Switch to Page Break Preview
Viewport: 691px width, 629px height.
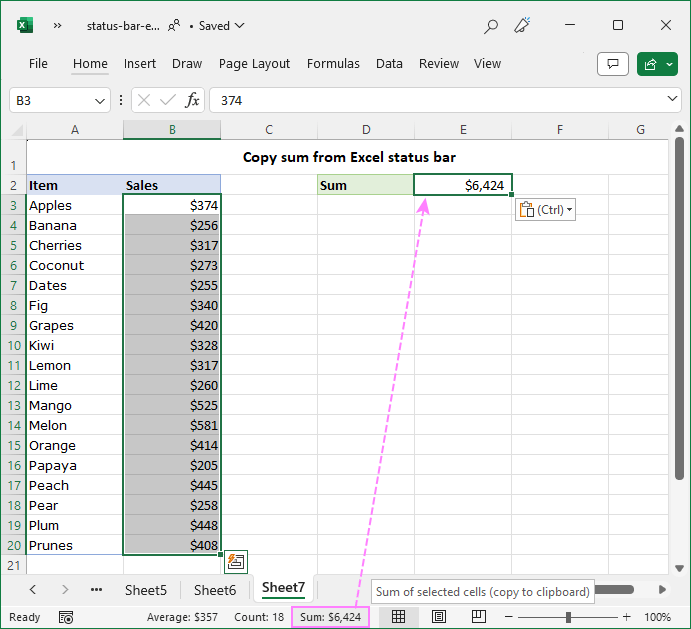tap(479, 617)
